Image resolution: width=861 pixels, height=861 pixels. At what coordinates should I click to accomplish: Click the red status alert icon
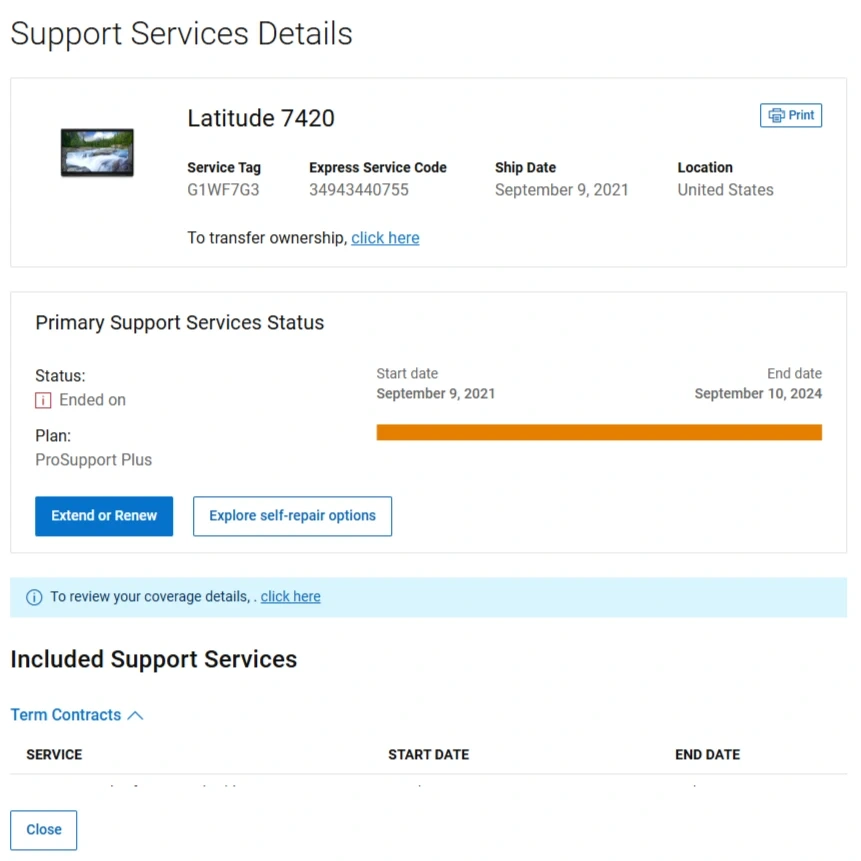[43, 400]
